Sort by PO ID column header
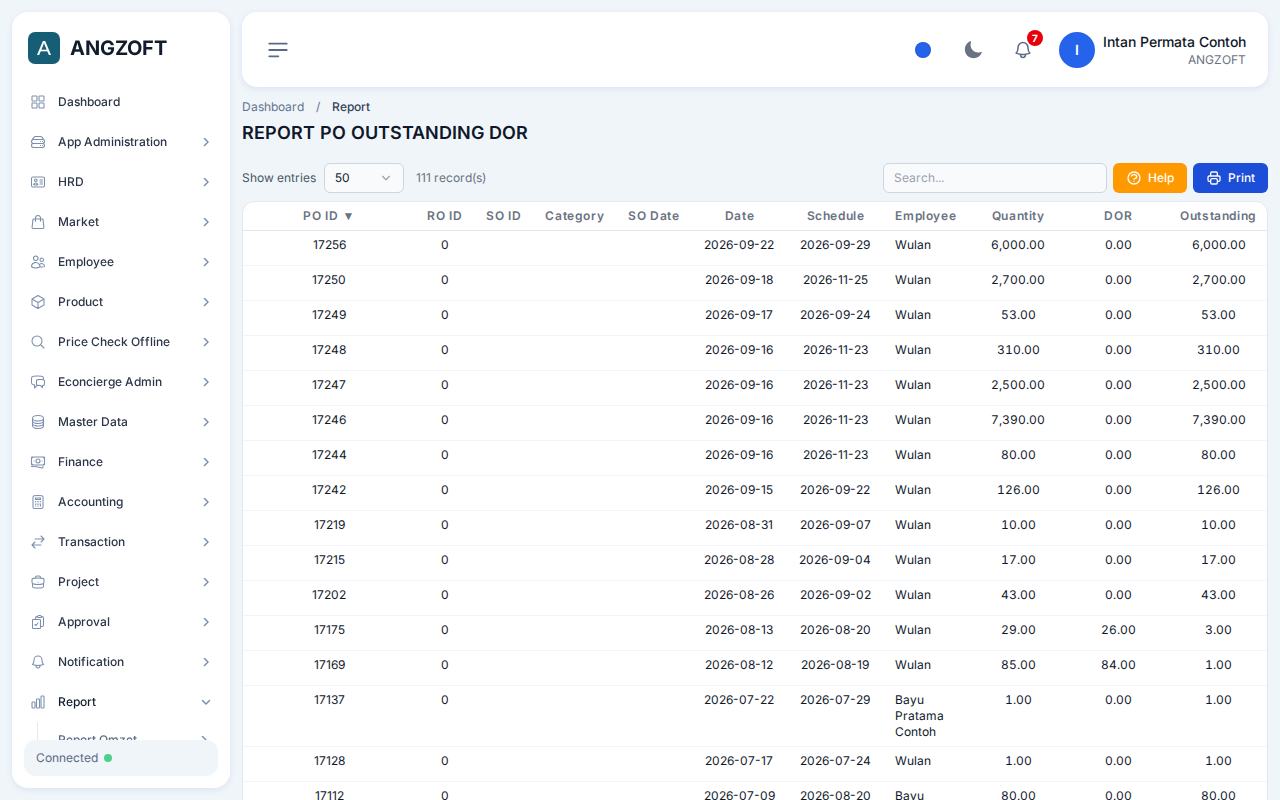 [x=329, y=216]
